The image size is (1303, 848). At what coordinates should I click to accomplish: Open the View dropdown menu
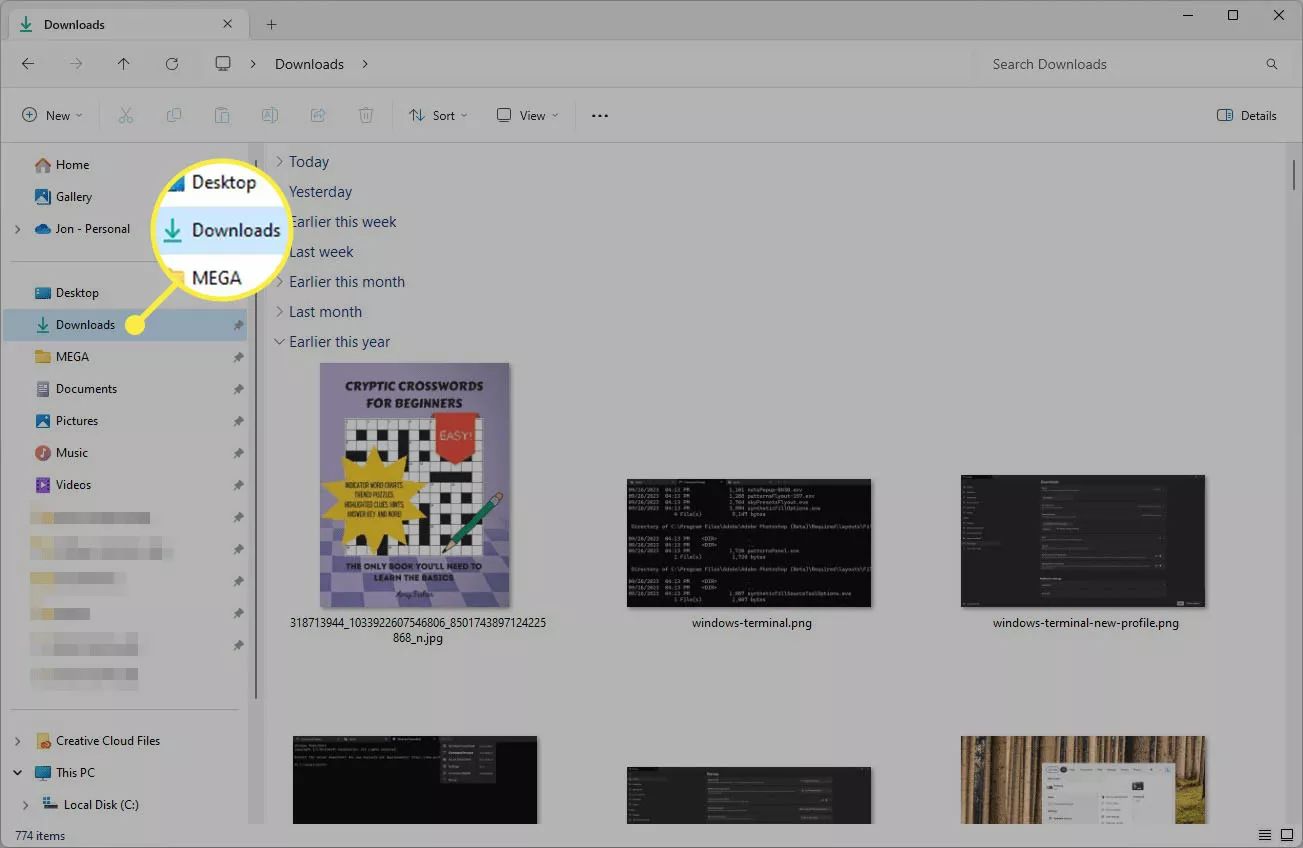click(x=528, y=115)
